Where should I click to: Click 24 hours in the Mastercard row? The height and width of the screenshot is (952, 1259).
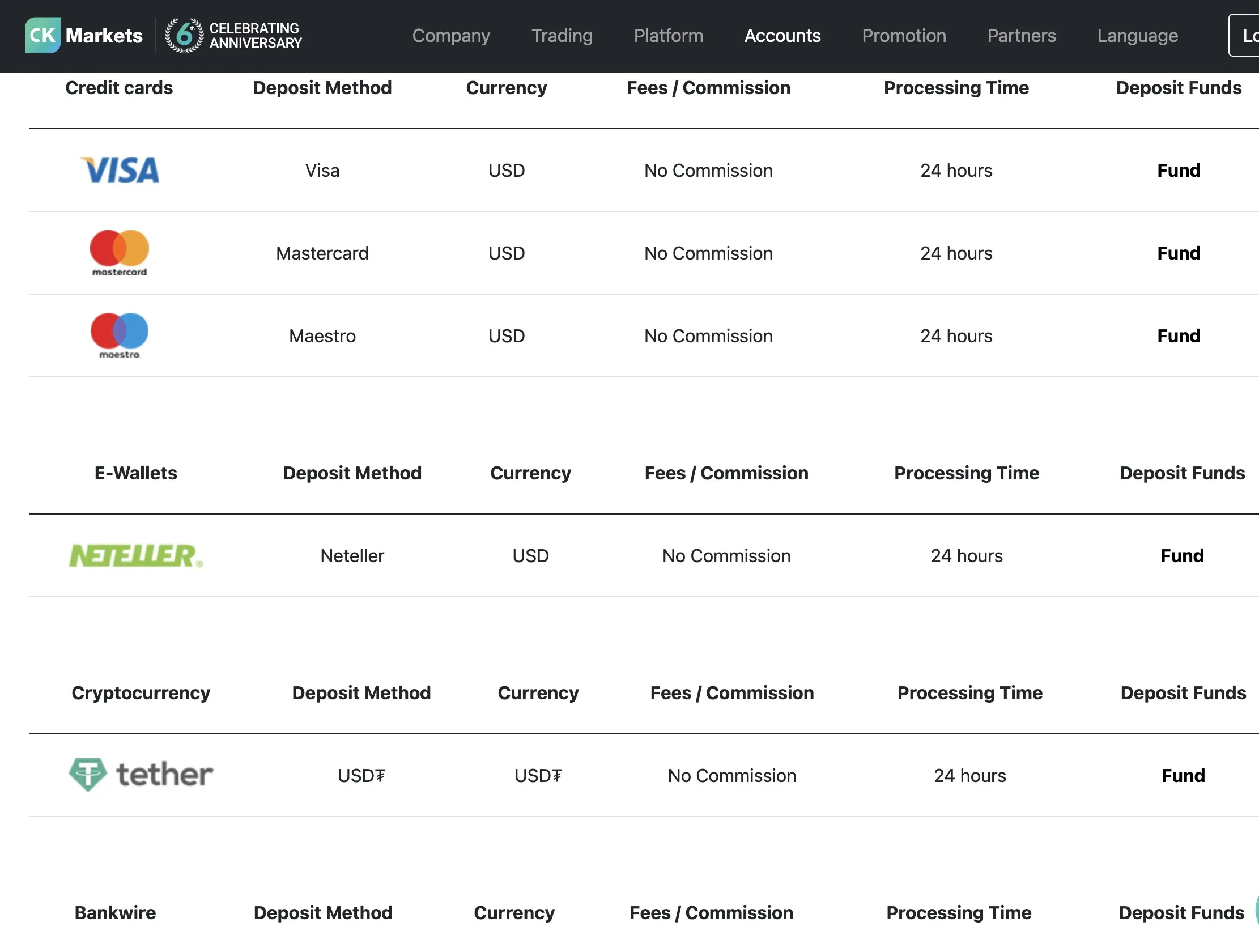coord(956,253)
